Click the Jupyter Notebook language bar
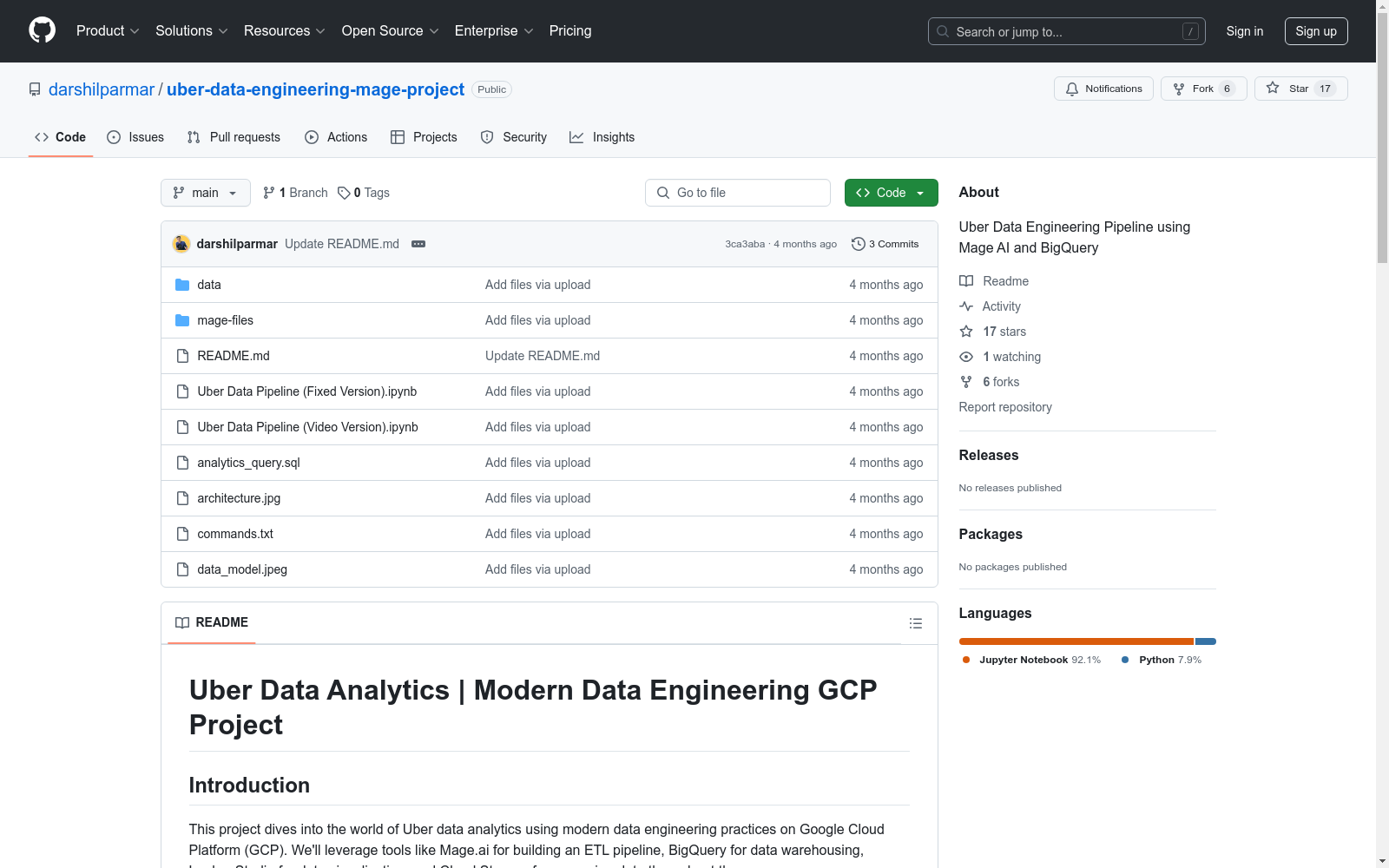1389x868 pixels. point(1076,641)
